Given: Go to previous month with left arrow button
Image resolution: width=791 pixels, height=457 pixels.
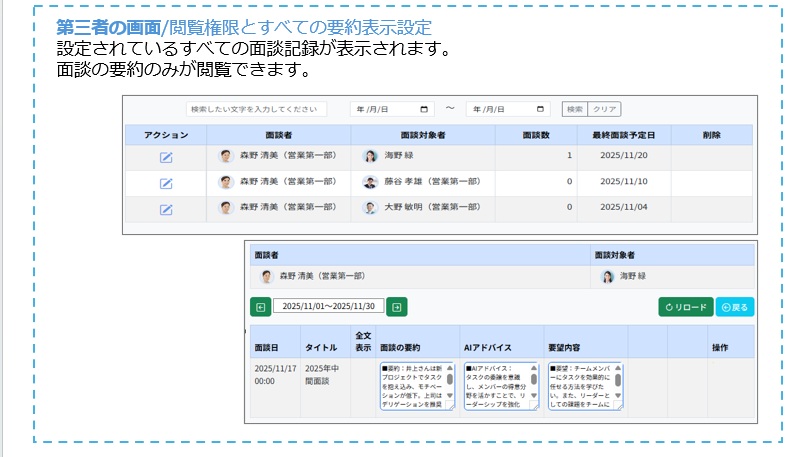Looking at the screenshot, I should [x=260, y=307].
